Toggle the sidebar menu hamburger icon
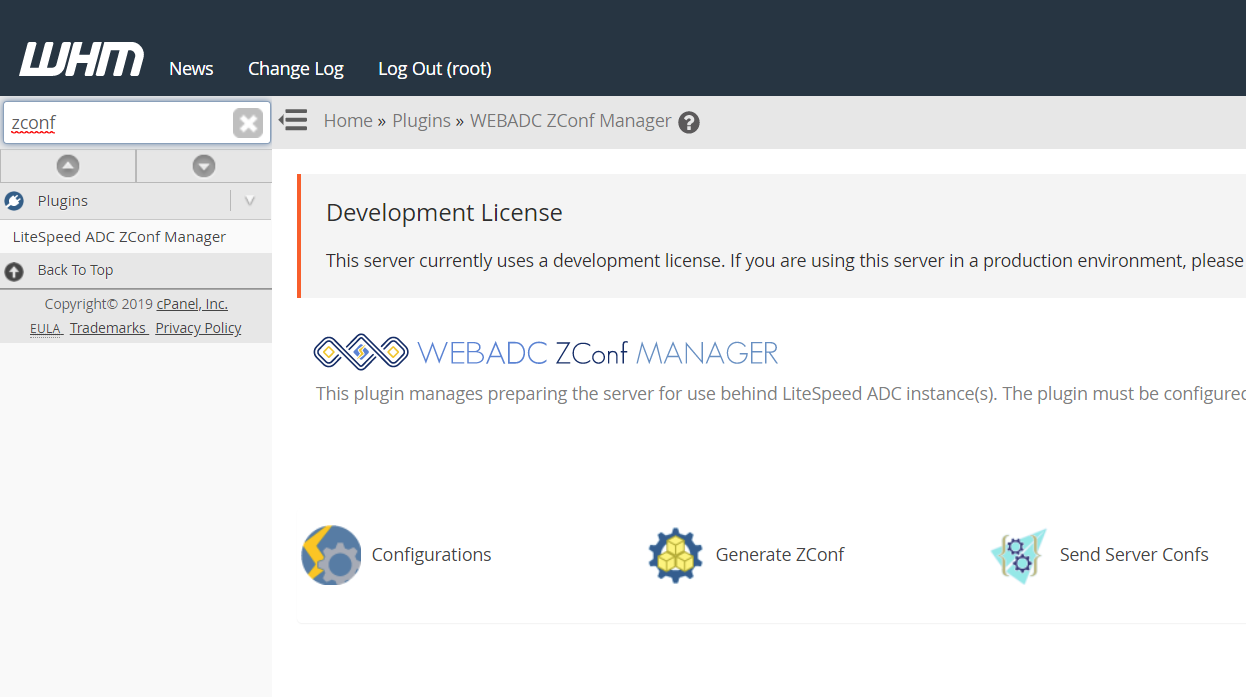Image resolution: width=1246 pixels, height=697 pixels. 293,121
